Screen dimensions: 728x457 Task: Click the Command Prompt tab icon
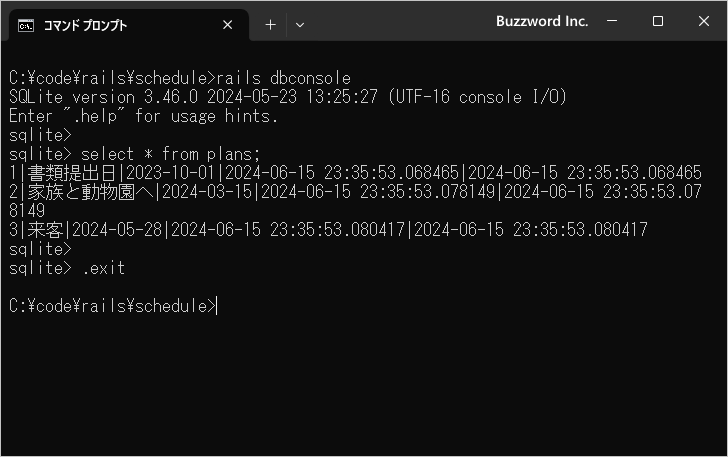point(26,26)
